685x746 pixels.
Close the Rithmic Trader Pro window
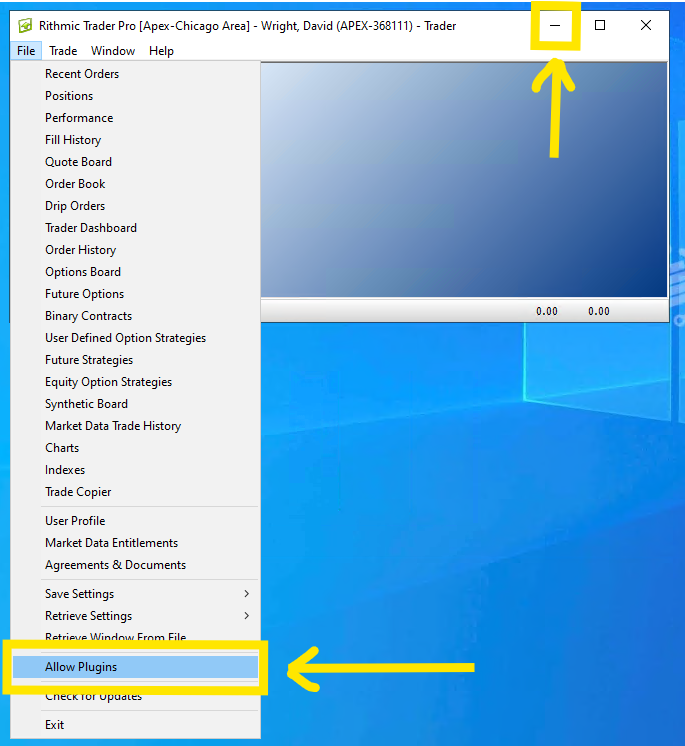[x=646, y=25]
